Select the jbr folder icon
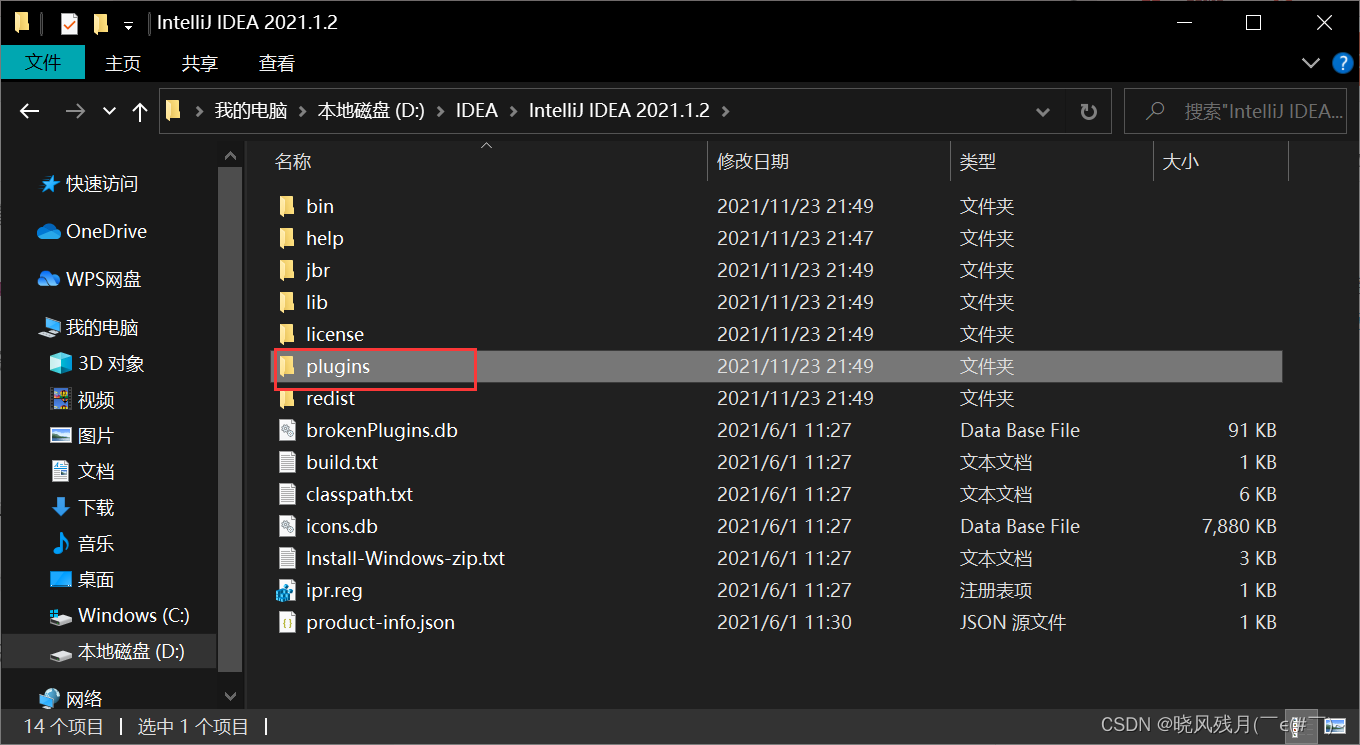This screenshot has height=745, width=1360. point(287,270)
